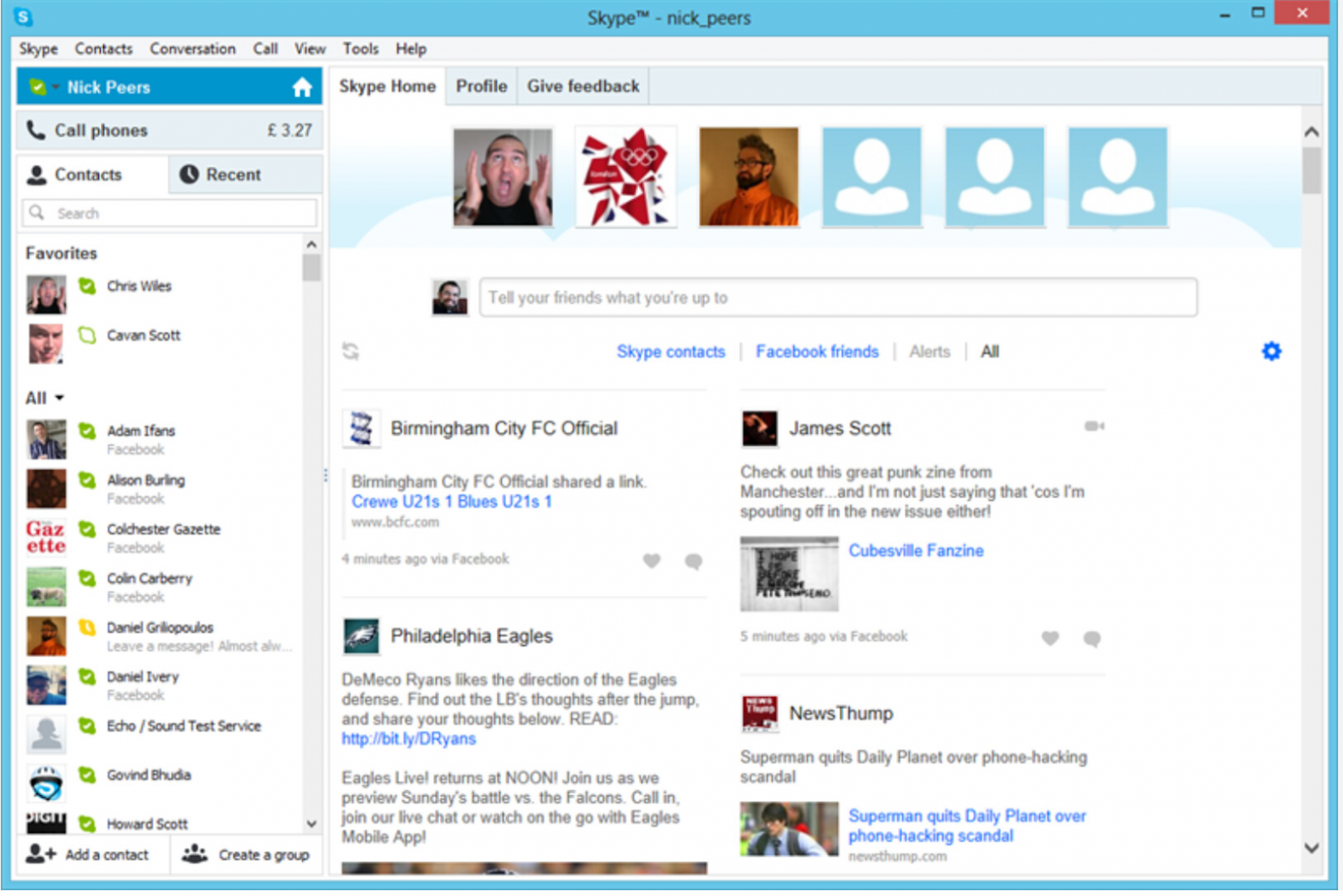Click the NewsThump logo icon
The height and width of the screenshot is (896, 1343).
pos(759,714)
